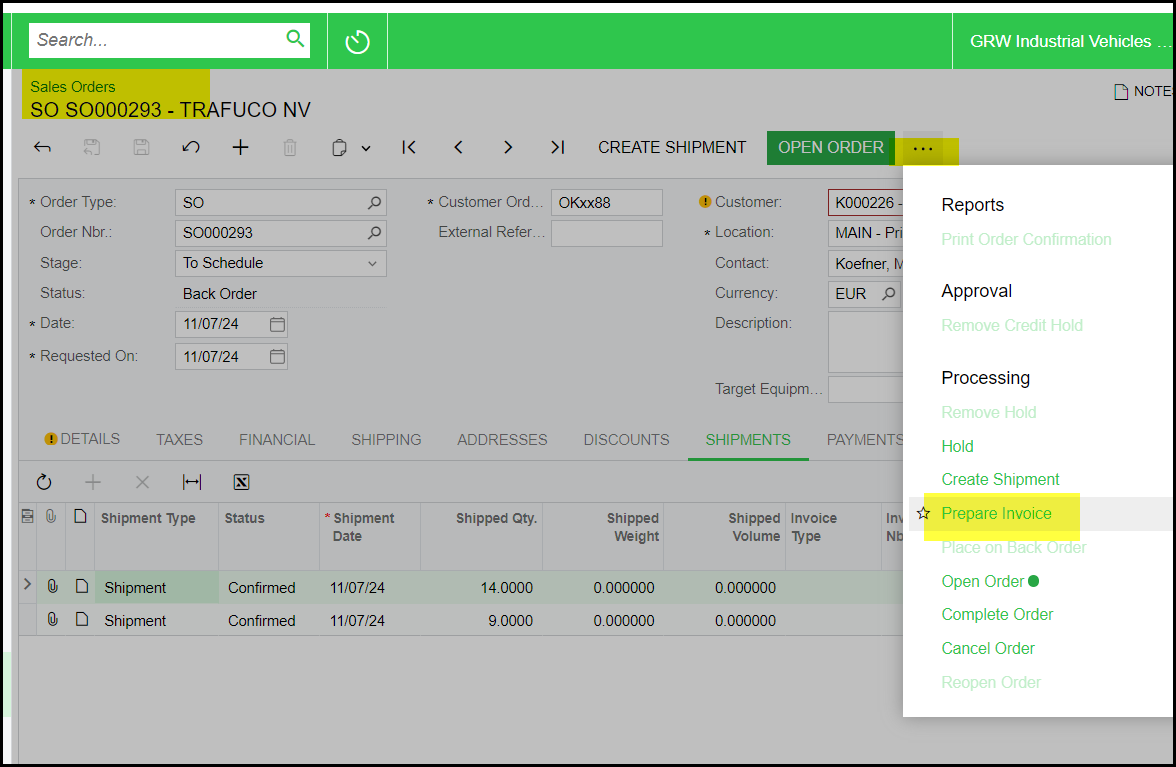
Task: Expand the Stage dropdown
Action: [372, 263]
